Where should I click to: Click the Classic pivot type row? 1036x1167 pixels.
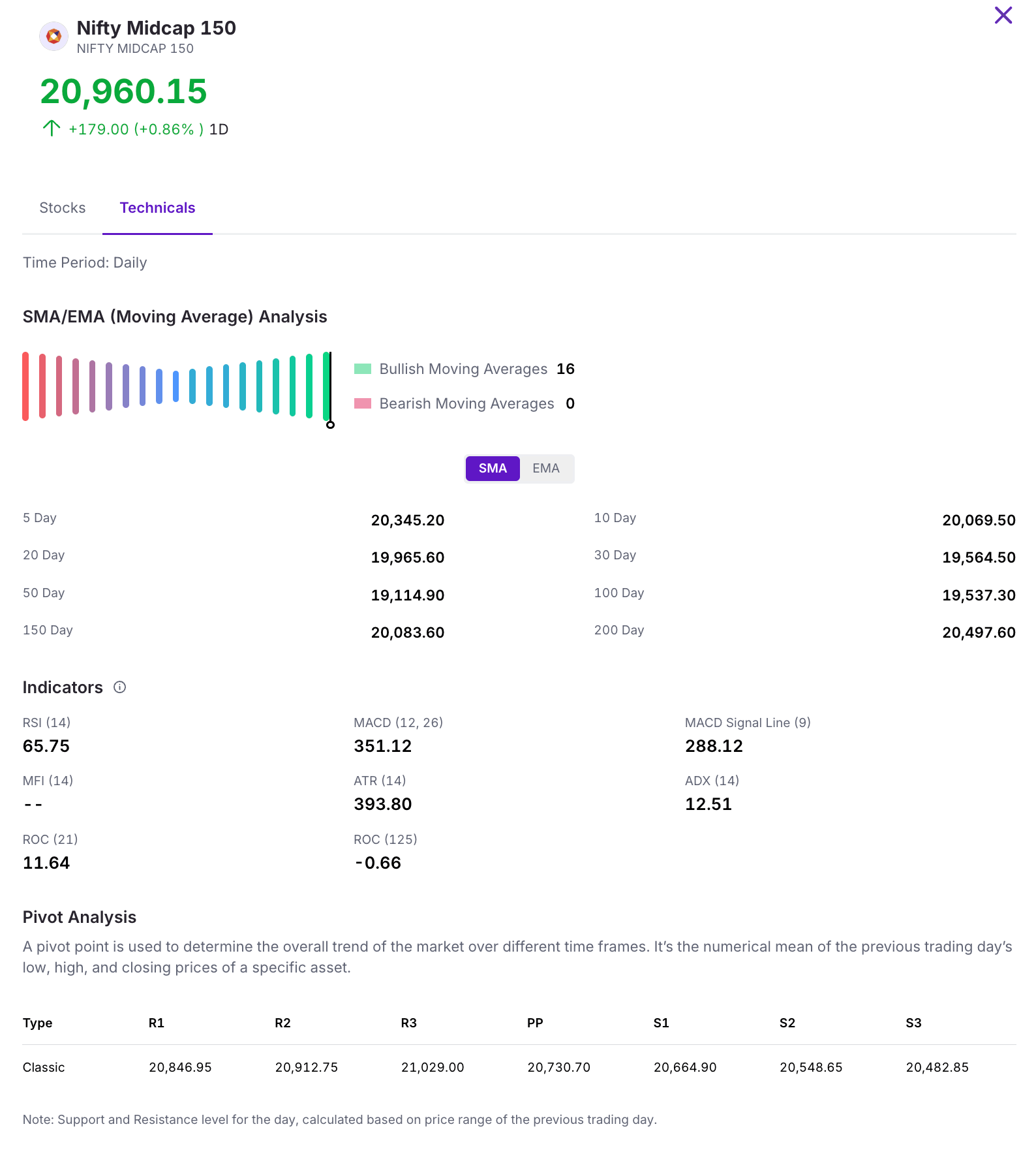[44, 1067]
